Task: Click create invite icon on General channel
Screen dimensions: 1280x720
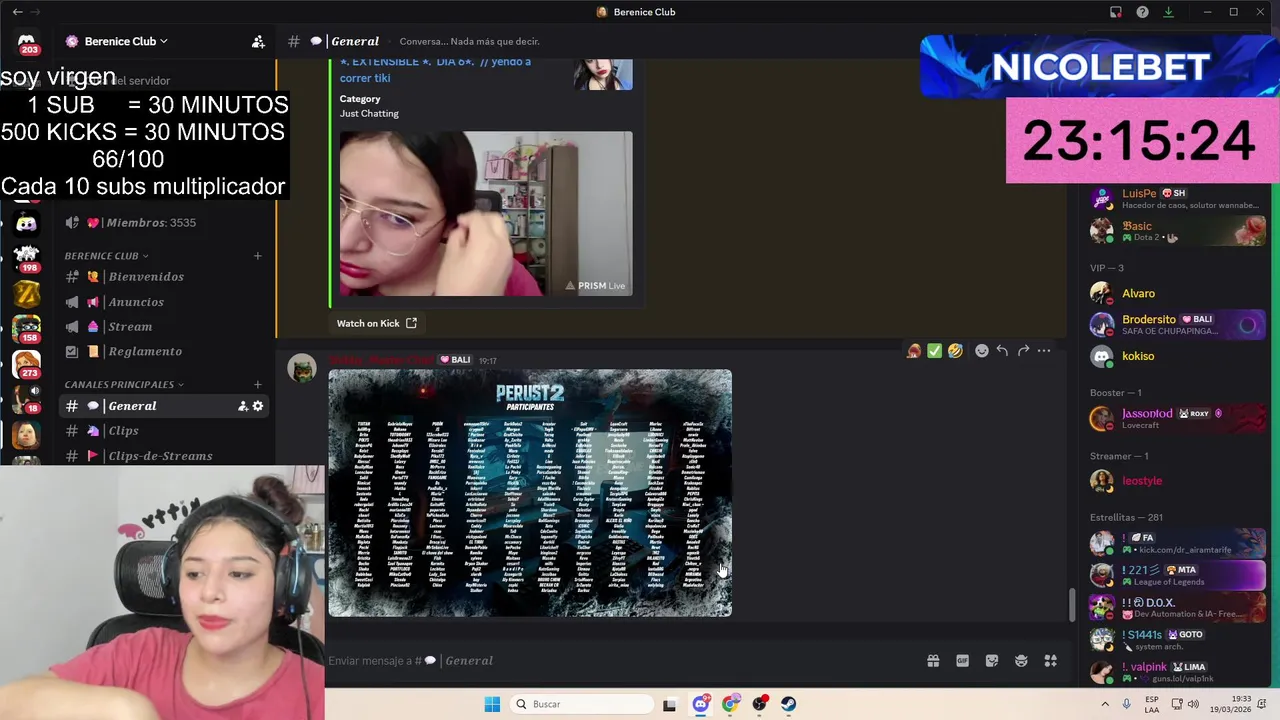Action: point(243,406)
